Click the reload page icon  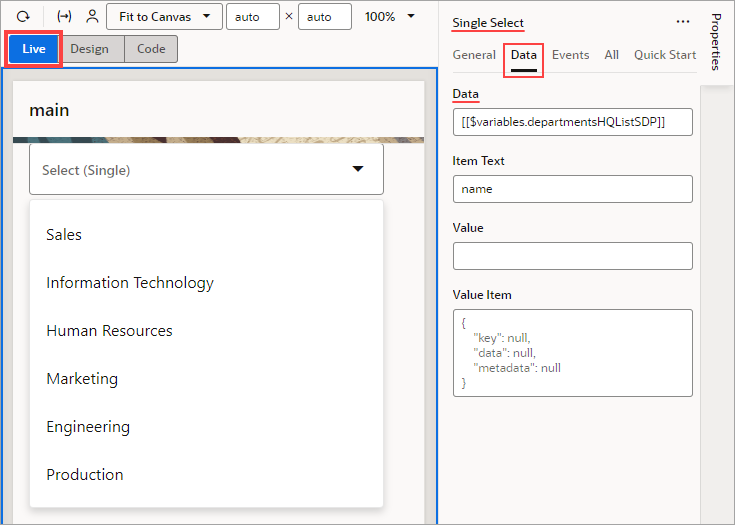pyautogui.click(x=23, y=17)
